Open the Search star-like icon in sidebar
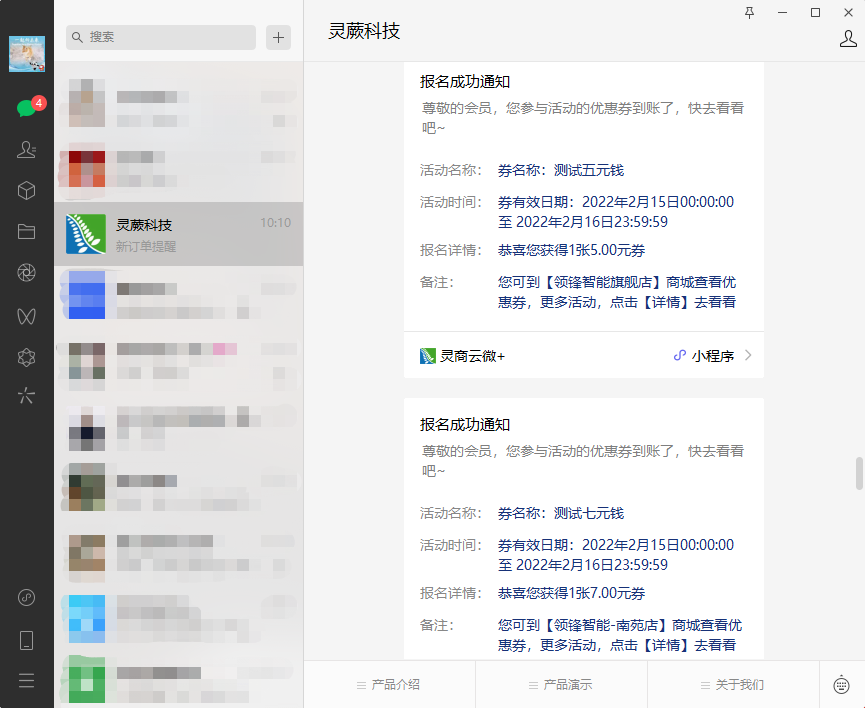This screenshot has width=865, height=708. coord(26,395)
